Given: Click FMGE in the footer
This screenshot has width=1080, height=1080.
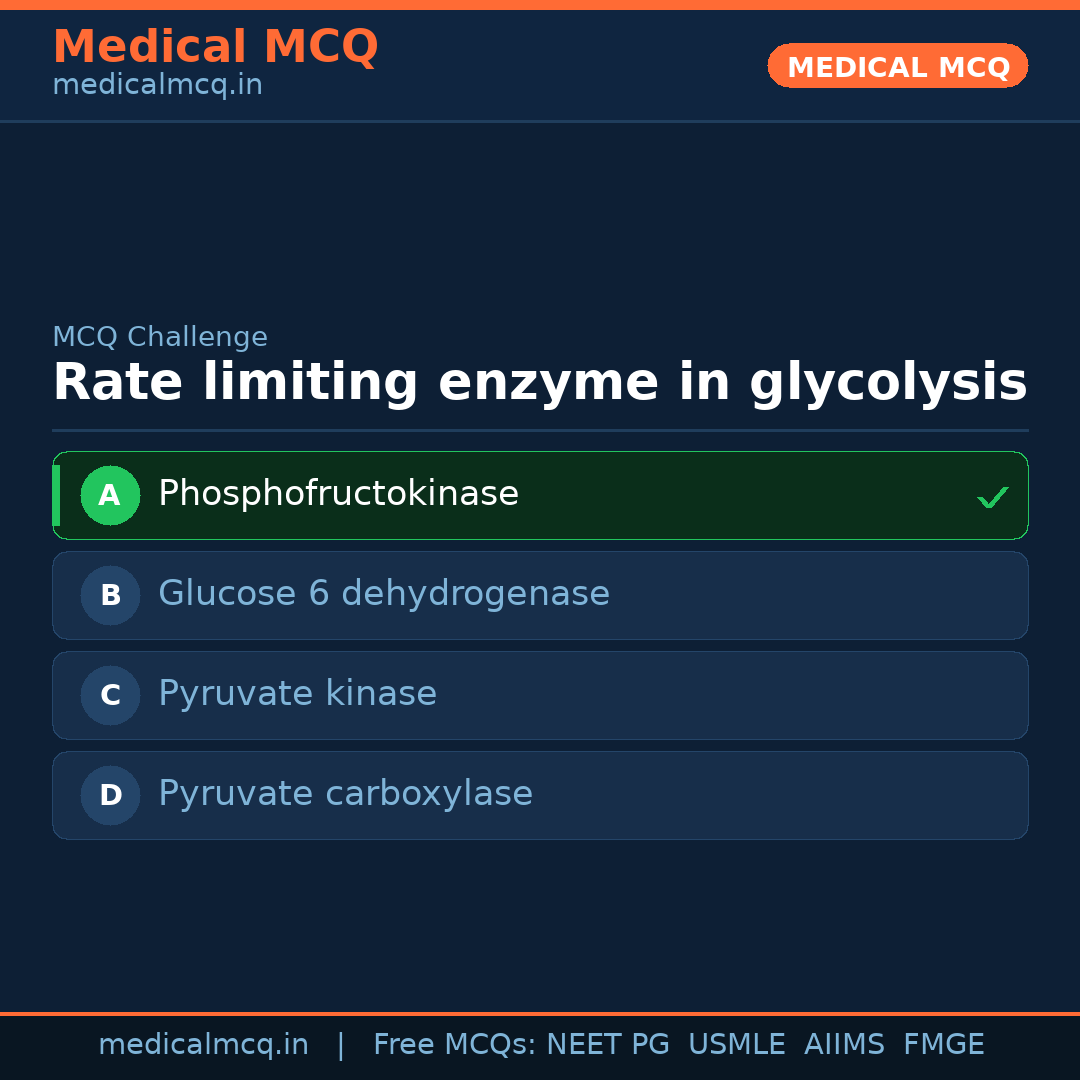Looking at the screenshot, I should pyautogui.click(x=943, y=1045).
